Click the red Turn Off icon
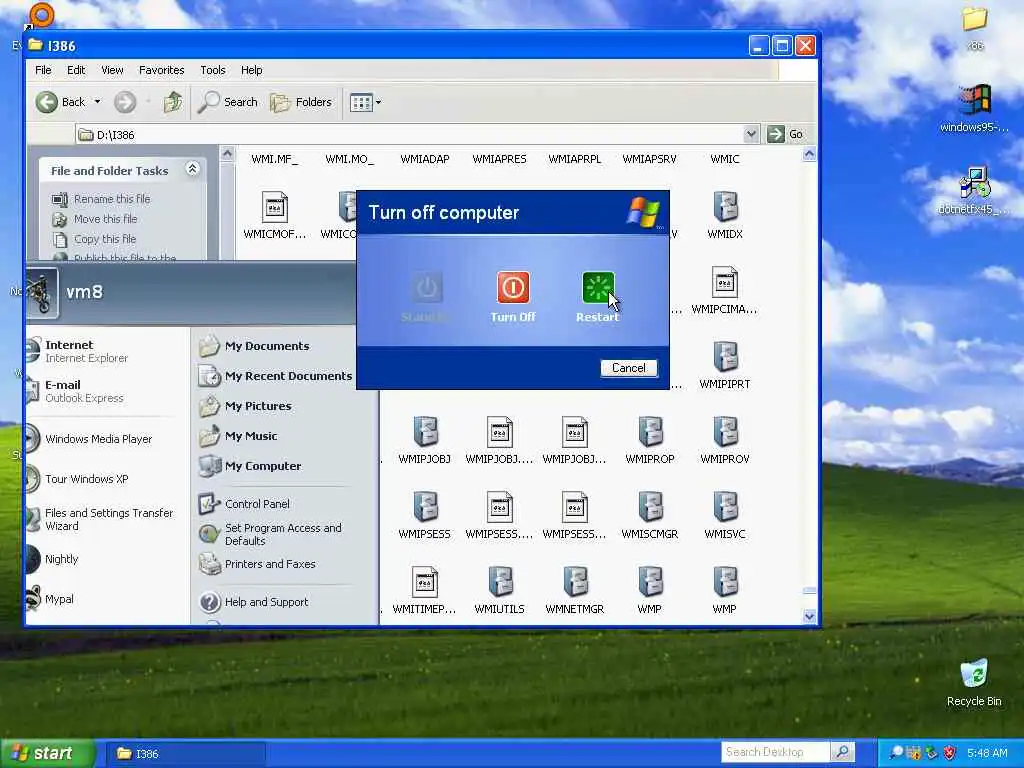1024x768 pixels. click(x=513, y=288)
